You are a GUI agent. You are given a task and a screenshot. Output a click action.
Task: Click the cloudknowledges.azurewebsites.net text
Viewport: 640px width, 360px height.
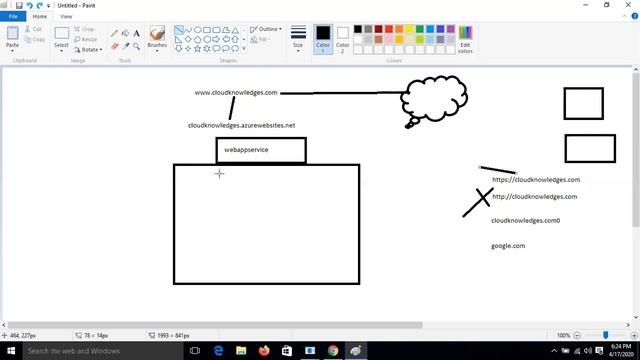click(241, 125)
